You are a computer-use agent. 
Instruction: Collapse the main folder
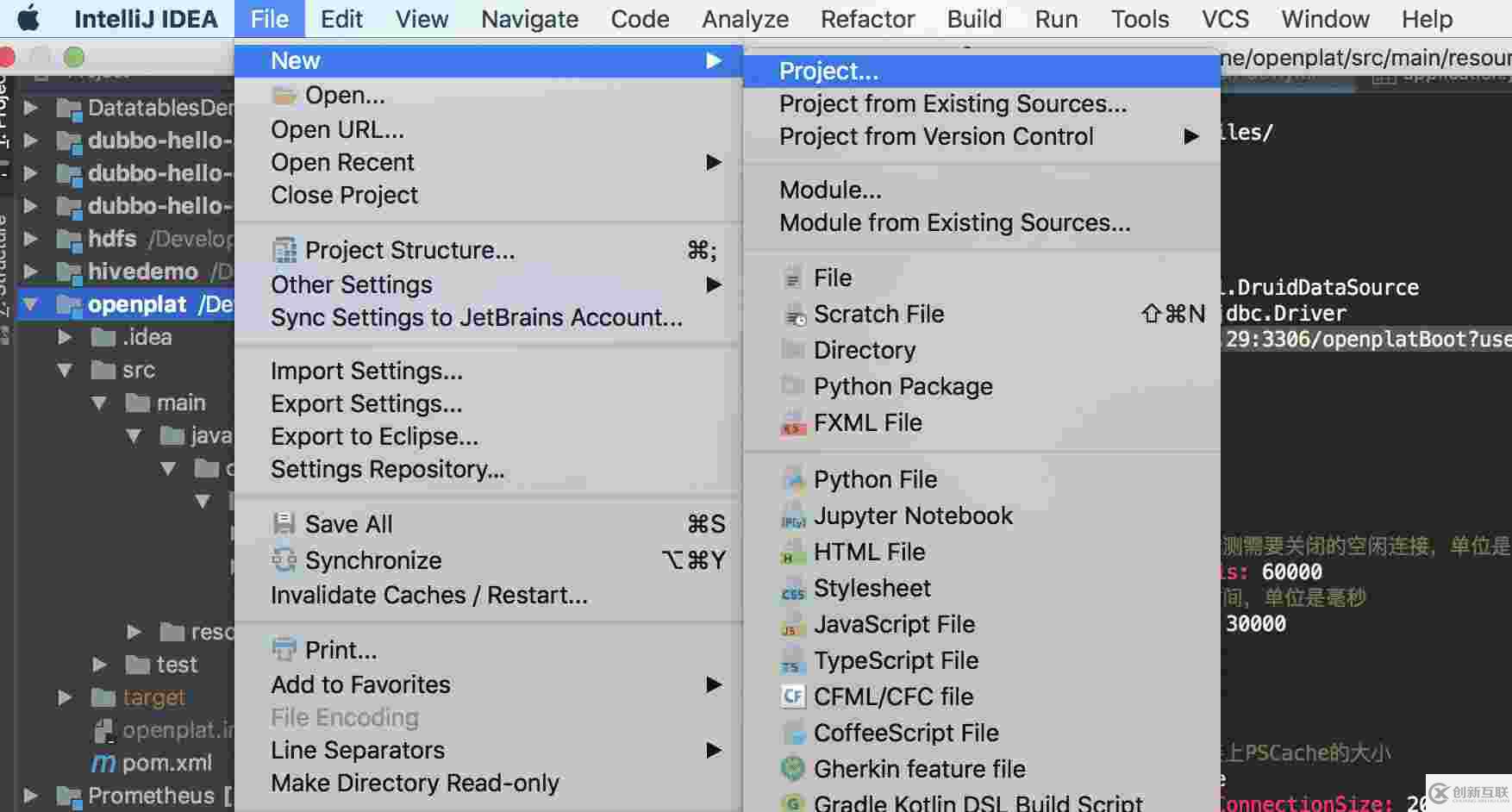point(99,403)
